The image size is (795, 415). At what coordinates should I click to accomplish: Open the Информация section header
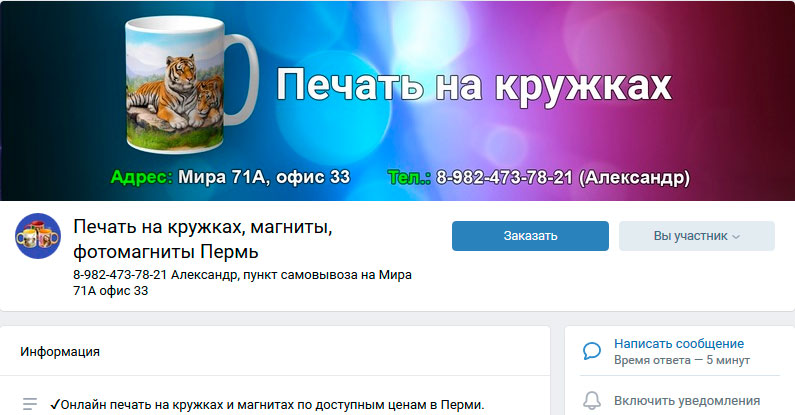click(60, 352)
